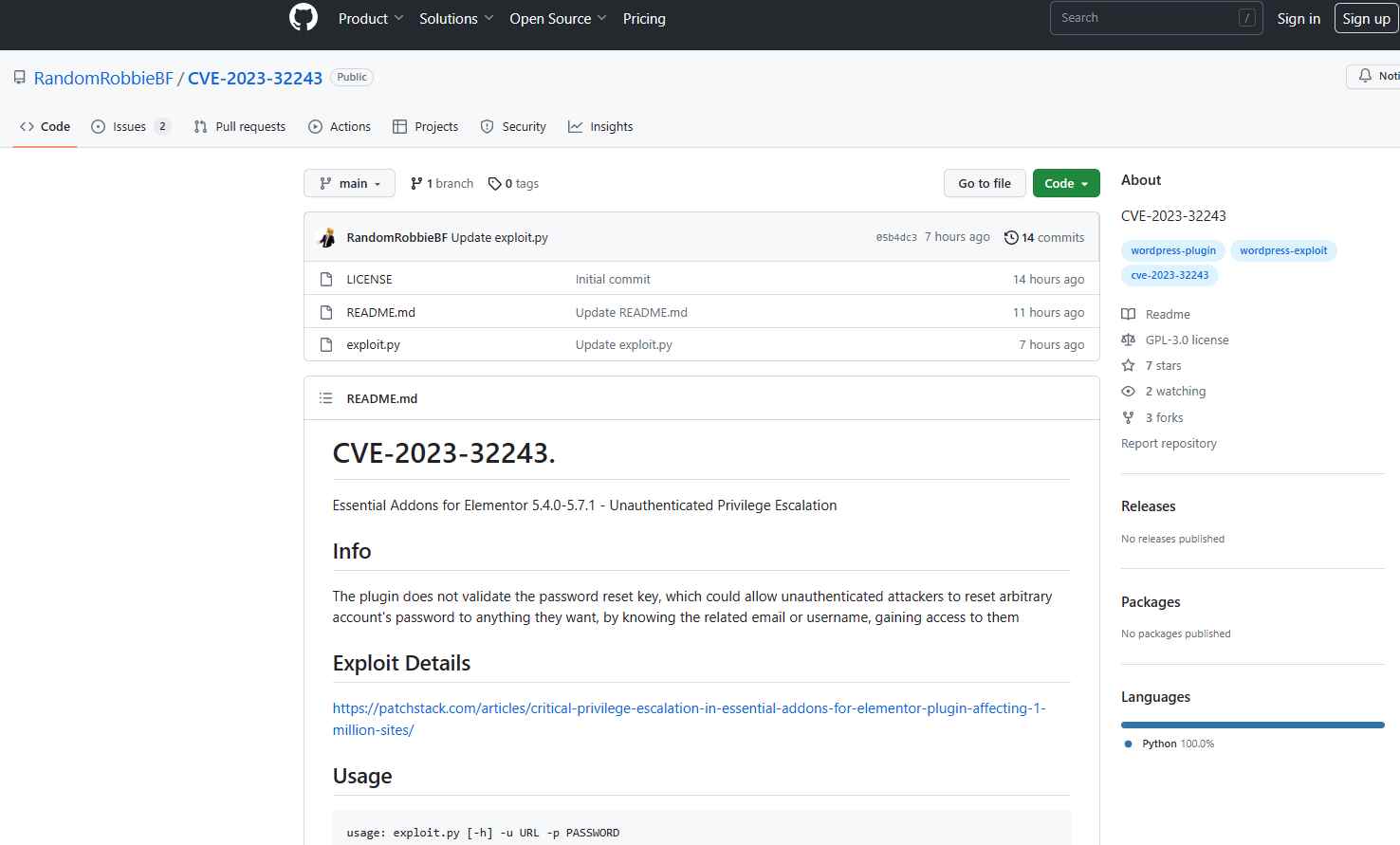Click the commit author avatar of RandomRobbieBF
Viewport: 1400px width, 845px height.
[x=327, y=237]
